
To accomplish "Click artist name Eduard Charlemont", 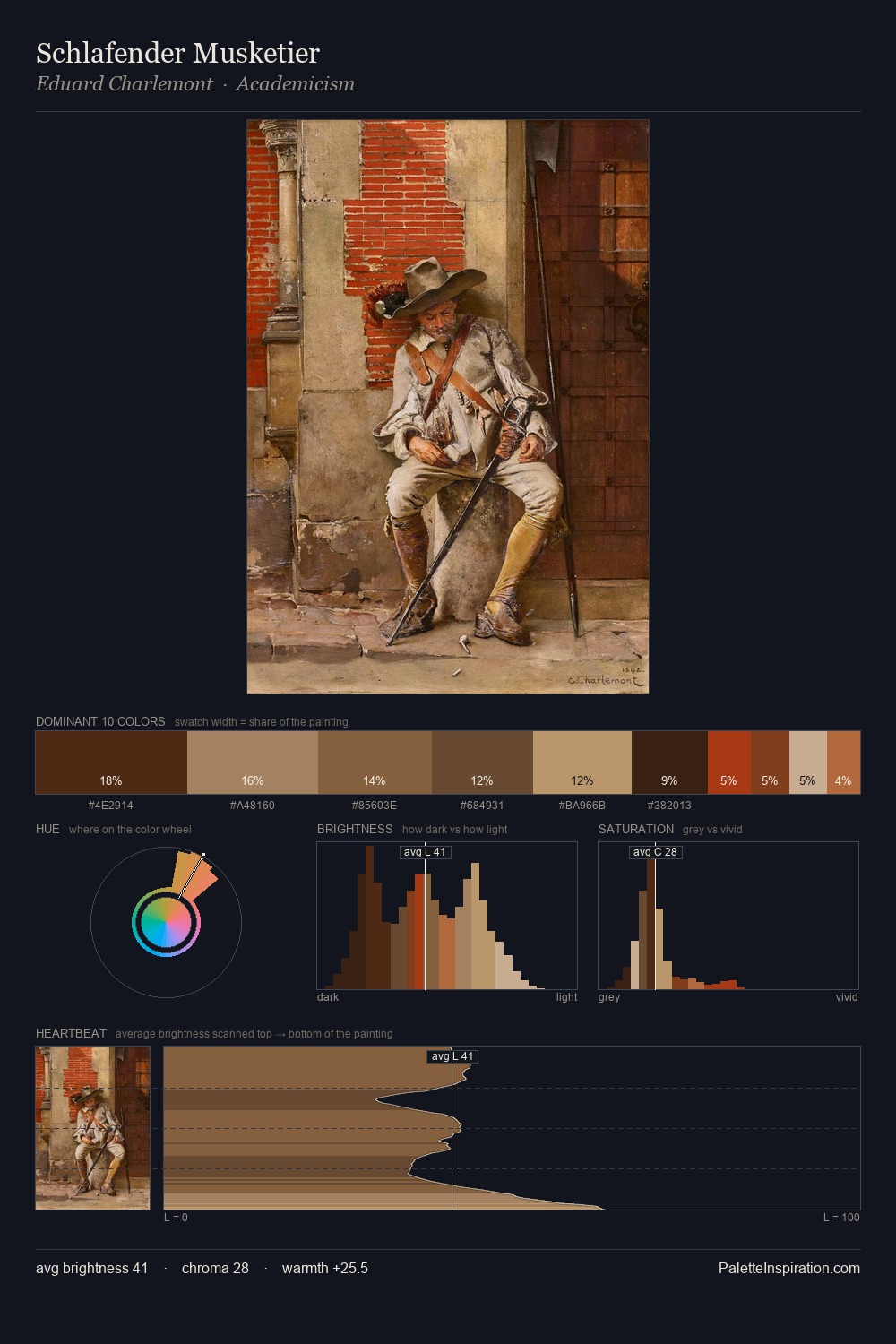I will (124, 84).
